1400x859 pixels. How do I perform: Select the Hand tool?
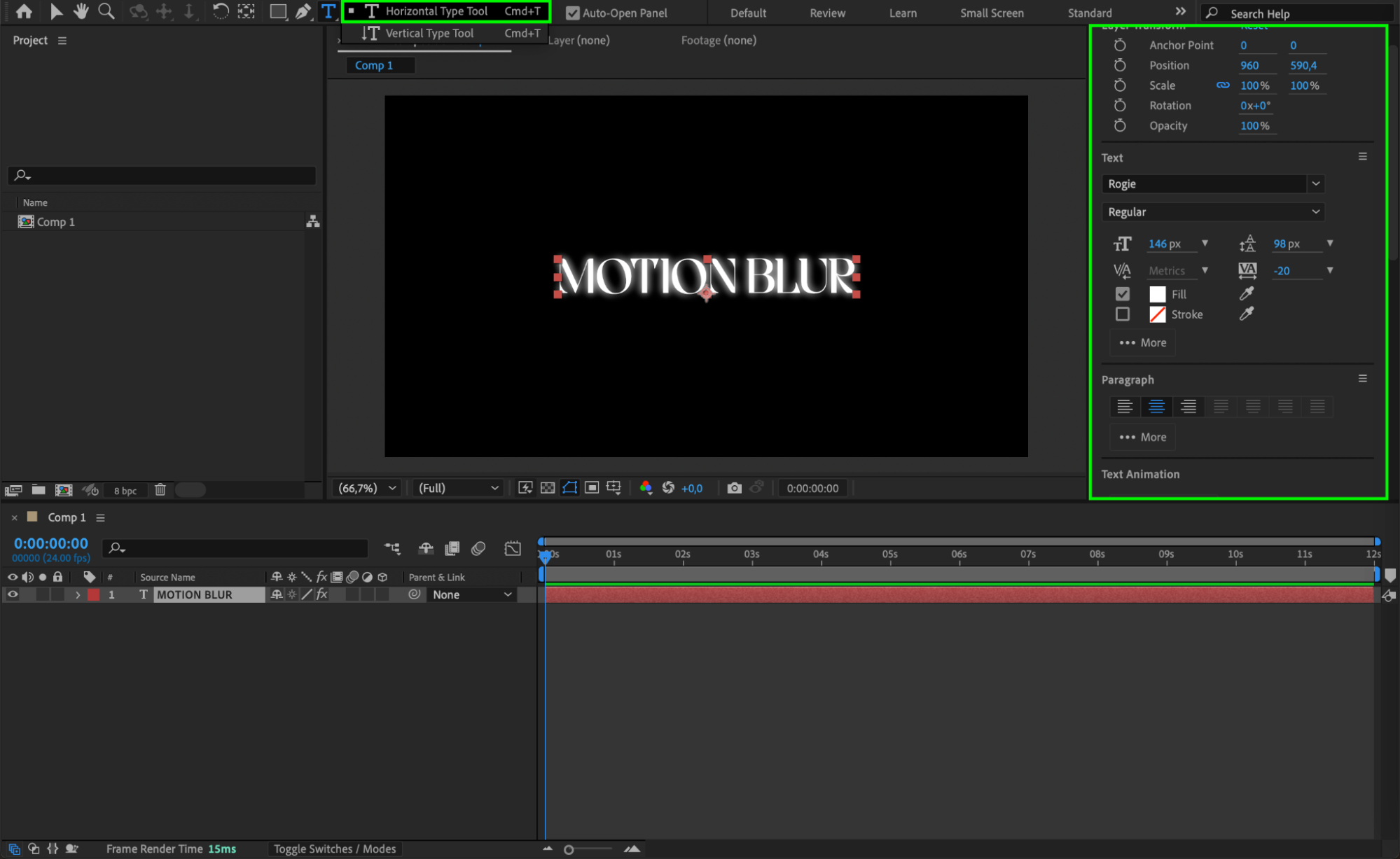(81, 11)
